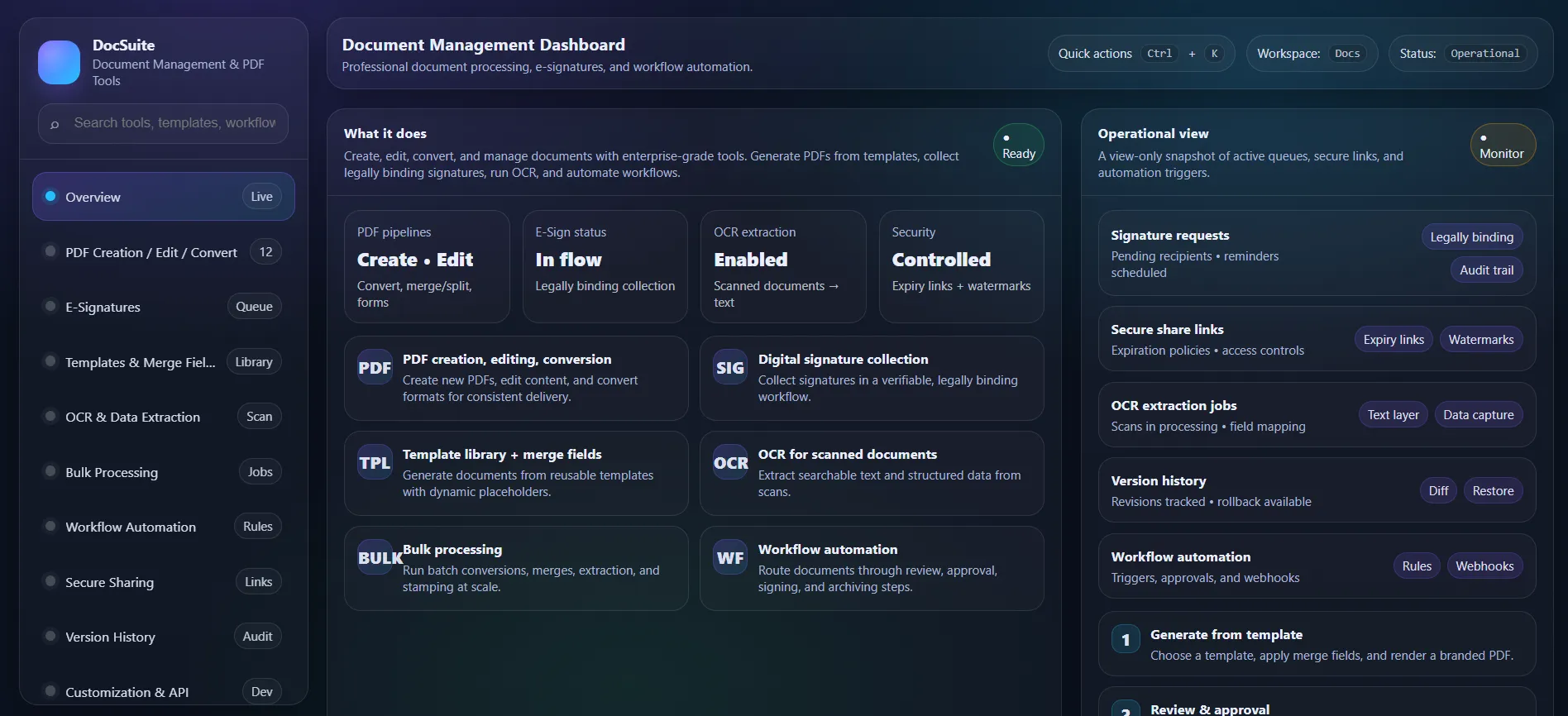Open the PDF pipelines card
1568x716 pixels.
coord(427,266)
